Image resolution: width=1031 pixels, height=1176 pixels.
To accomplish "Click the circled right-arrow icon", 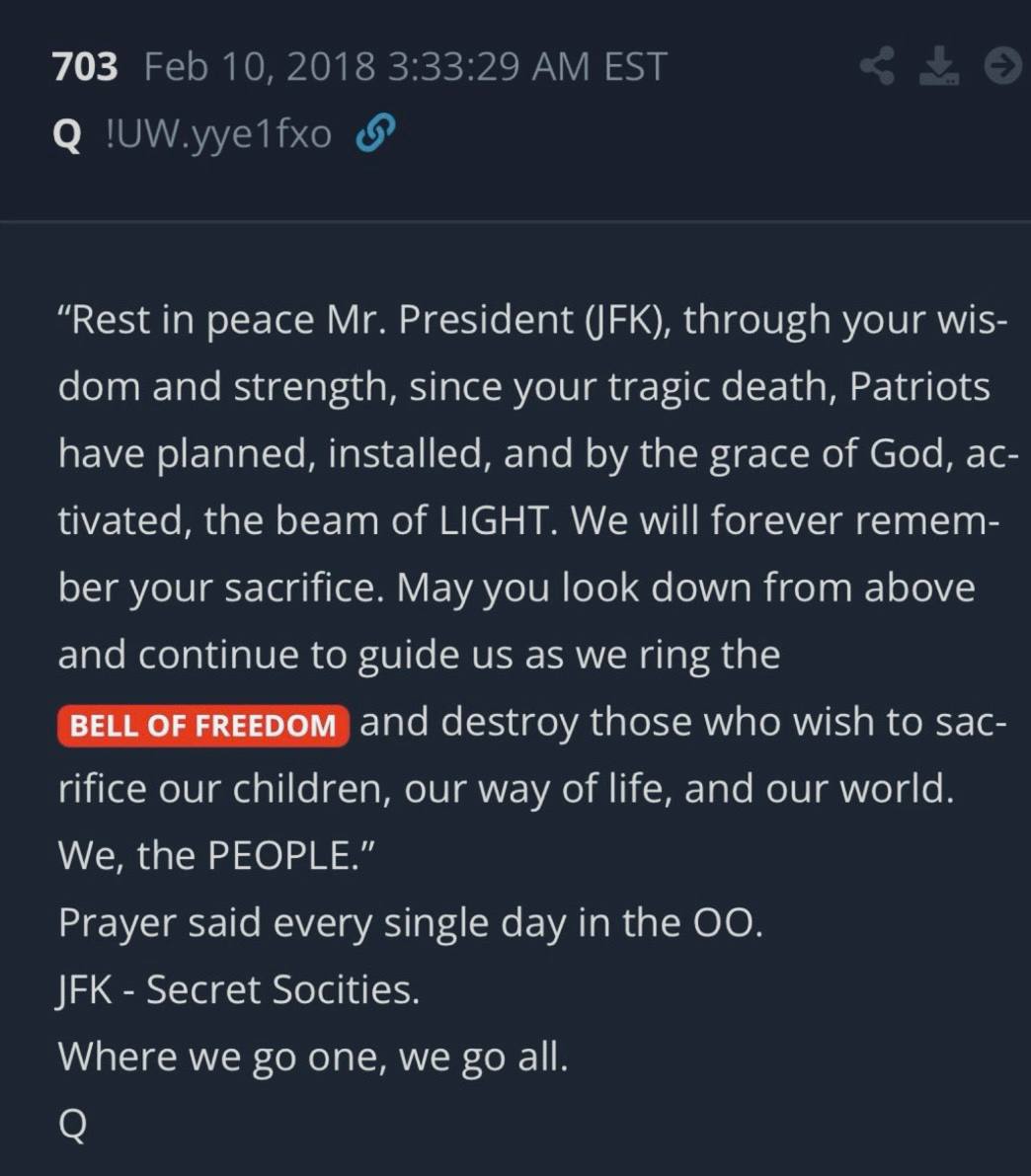I will (x=1002, y=67).
